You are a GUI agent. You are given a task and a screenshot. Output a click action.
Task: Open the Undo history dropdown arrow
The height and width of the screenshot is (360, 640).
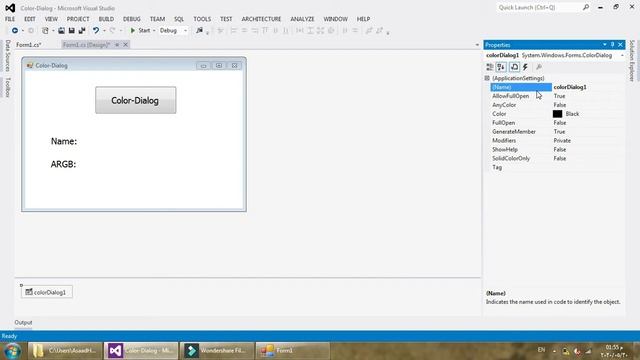coord(104,31)
